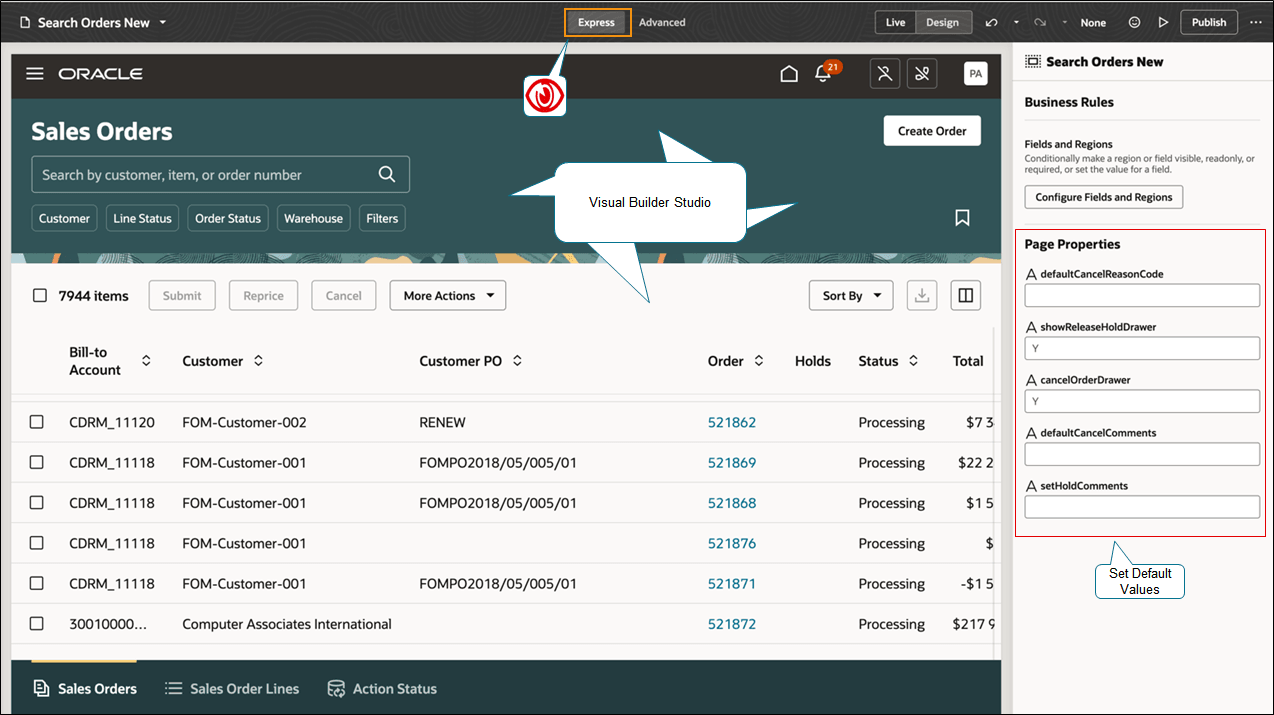Click the showReleaseHoldDrawer input field
Screen dimensions: 1274x715
coord(1142,348)
